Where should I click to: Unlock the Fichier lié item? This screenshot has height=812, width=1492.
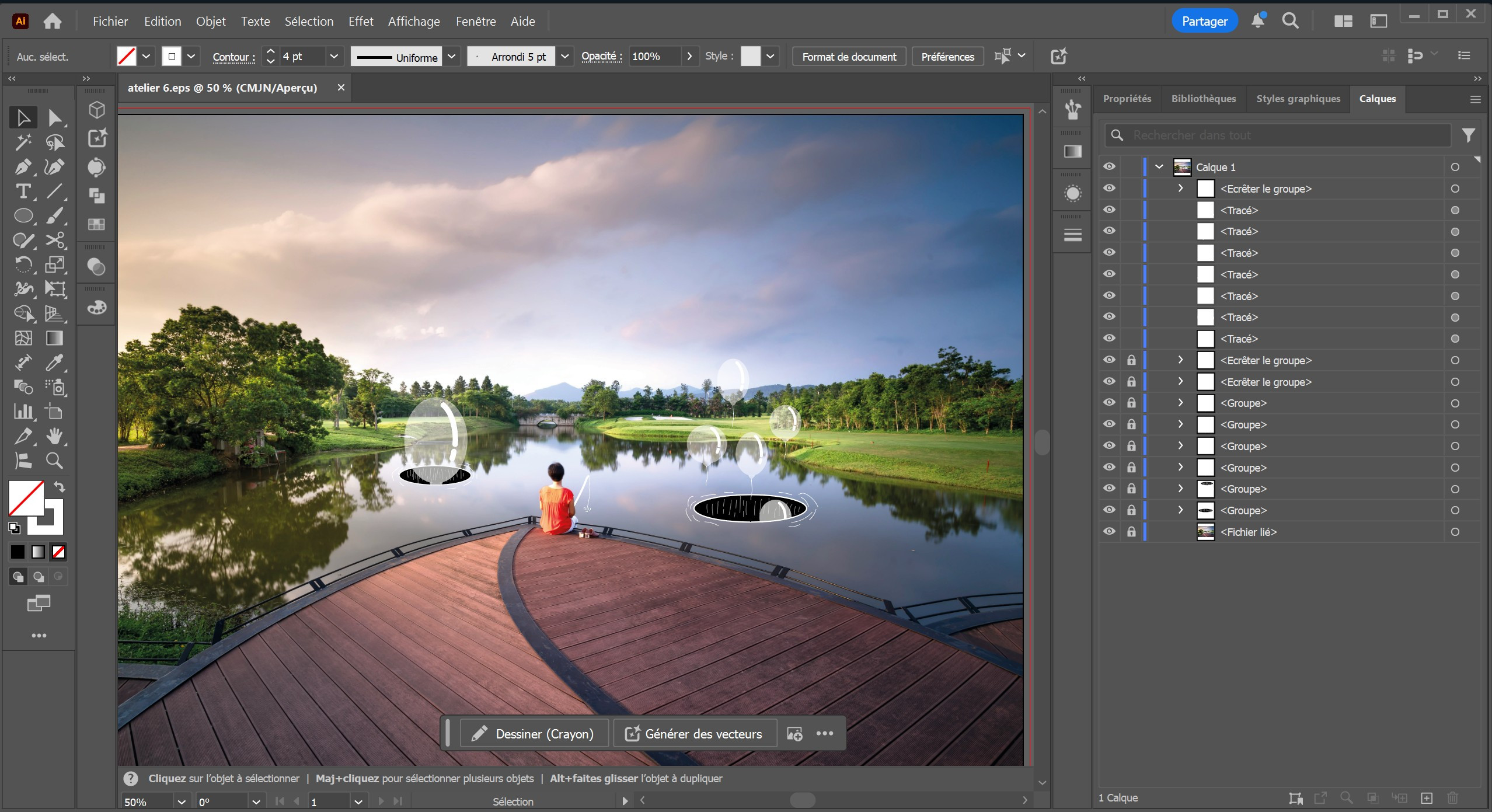pyautogui.click(x=1131, y=532)
